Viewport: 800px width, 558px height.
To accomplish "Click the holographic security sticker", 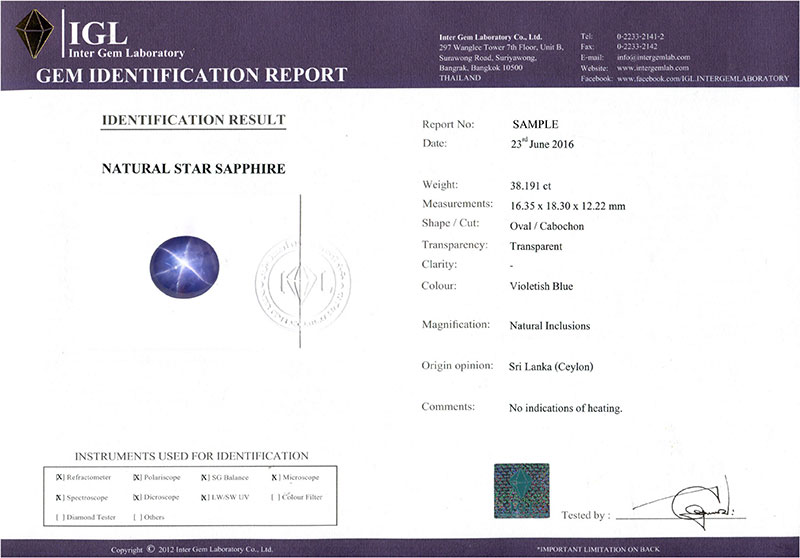I will pos(521,491).
